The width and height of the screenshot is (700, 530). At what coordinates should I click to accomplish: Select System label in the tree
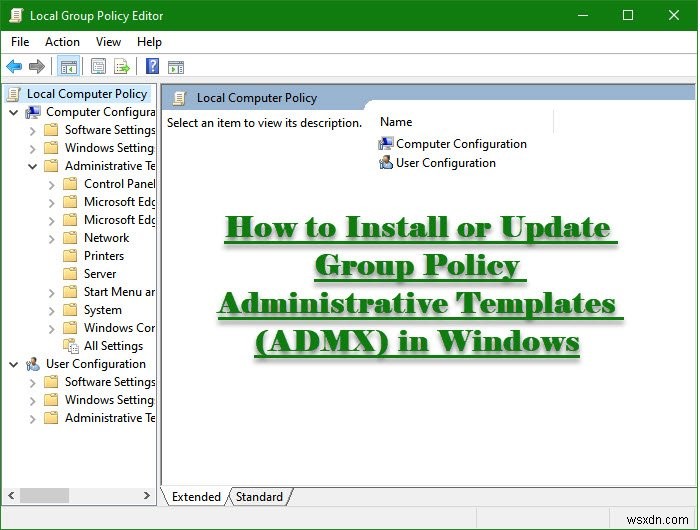[x=103, y=310]
